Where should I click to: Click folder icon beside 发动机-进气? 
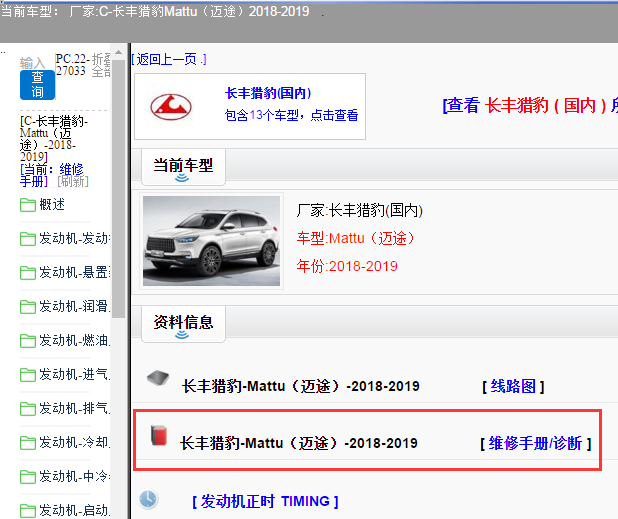tap(28, 375)
